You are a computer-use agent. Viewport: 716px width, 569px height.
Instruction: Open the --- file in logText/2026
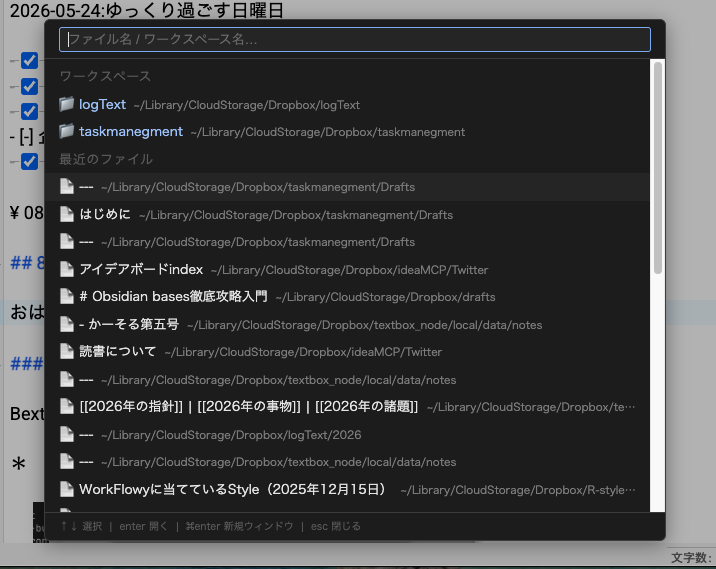tap(347, 434)
